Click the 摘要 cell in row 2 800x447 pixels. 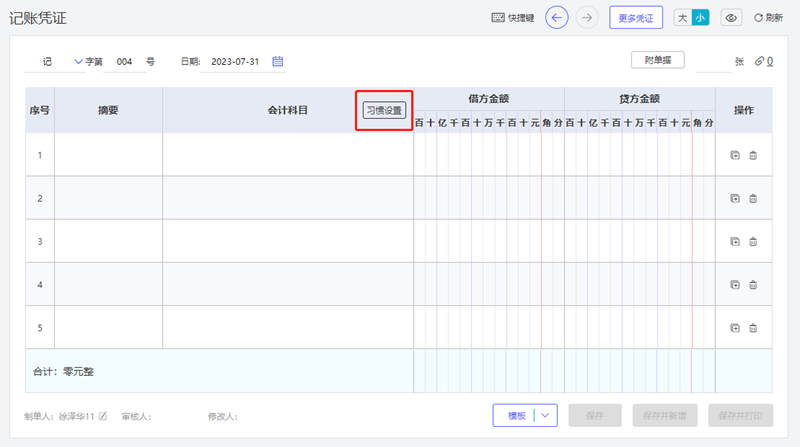pos(108,198)
